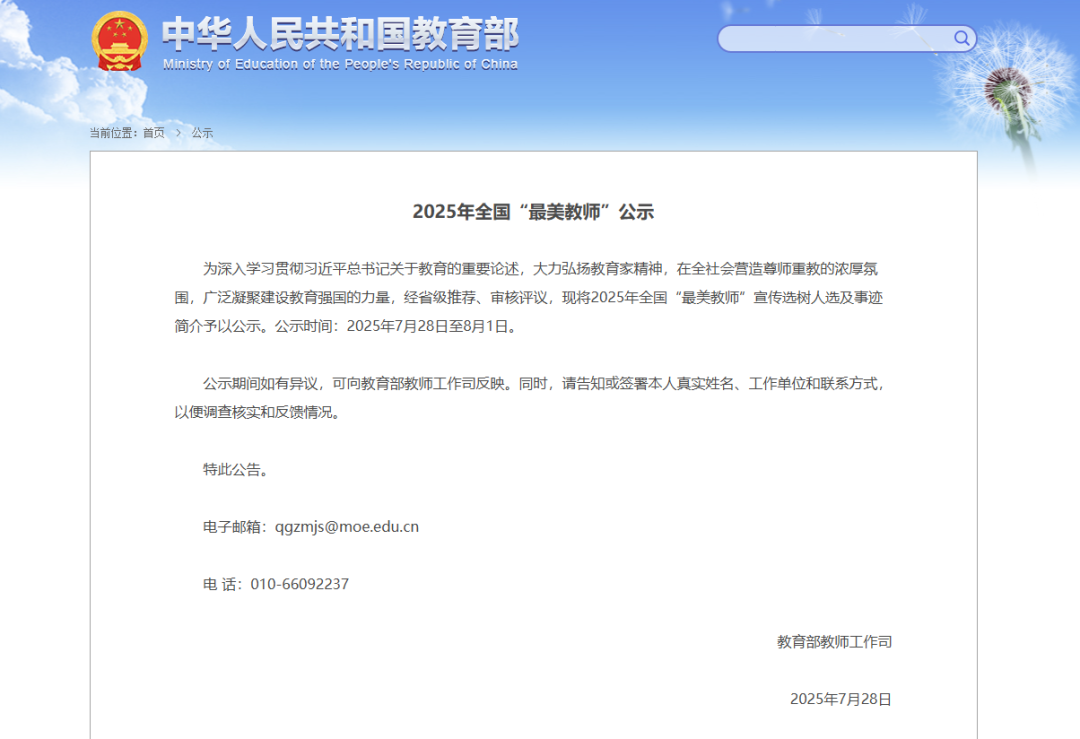Click the 特此公告 line
This screenshot has height=739, width=1080.
(236, 469)
